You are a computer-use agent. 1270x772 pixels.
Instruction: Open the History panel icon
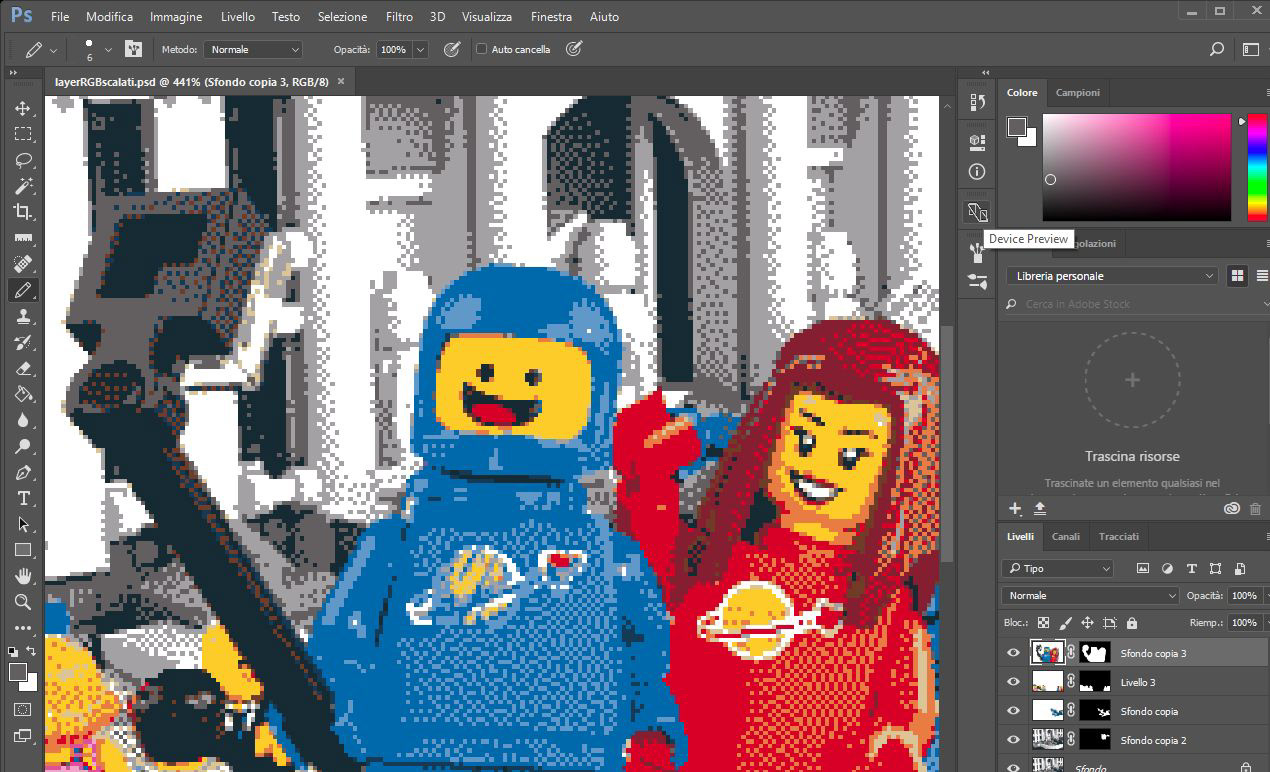977,101
